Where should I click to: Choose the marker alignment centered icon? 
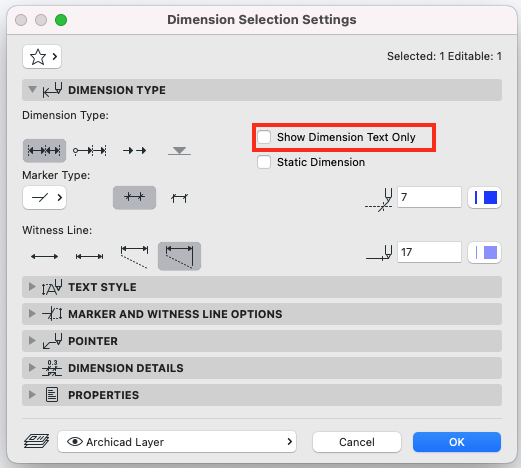pyautogui.click(x=134, y=198)
